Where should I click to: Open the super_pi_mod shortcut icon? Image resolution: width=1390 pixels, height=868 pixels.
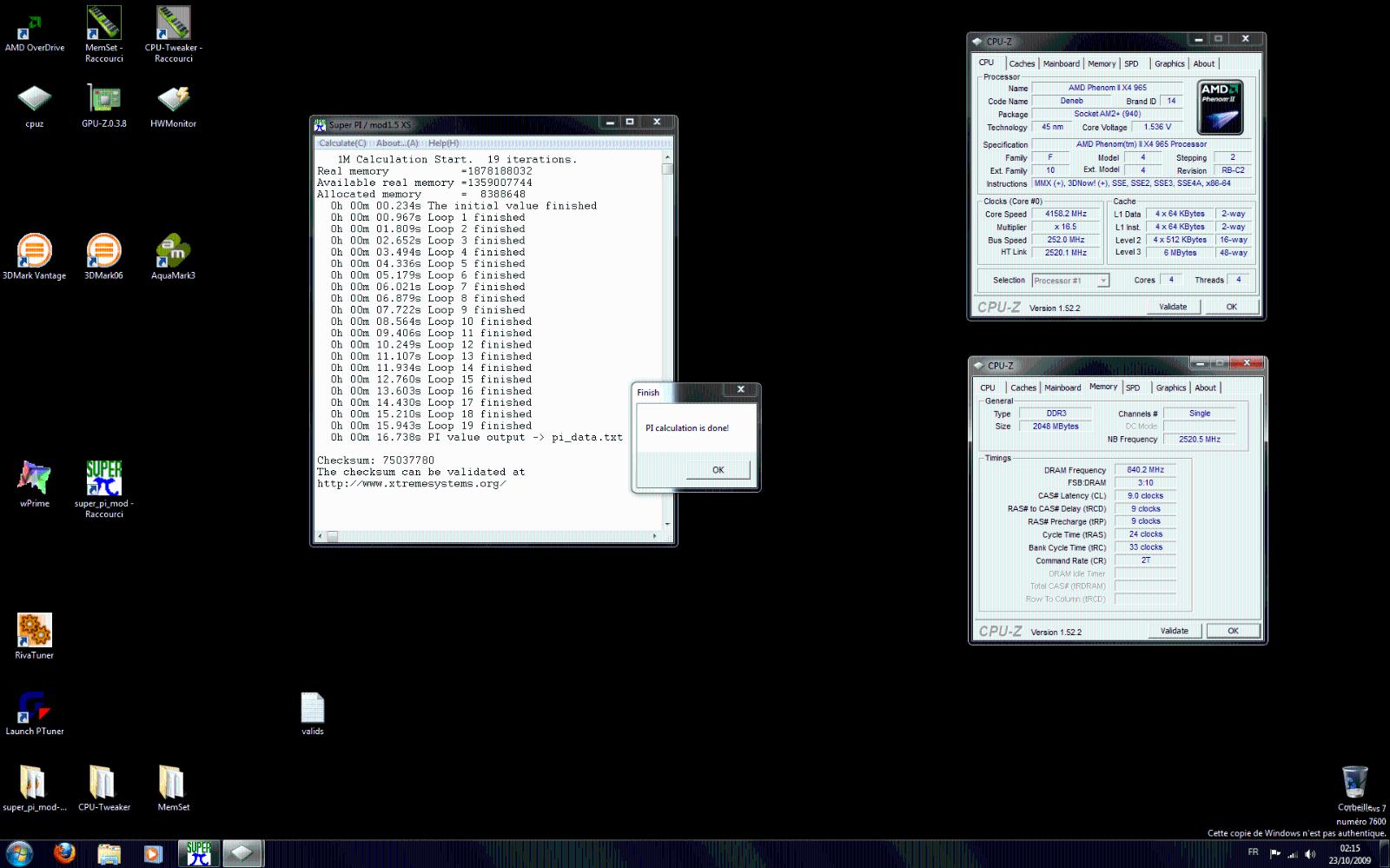[104, 489]
